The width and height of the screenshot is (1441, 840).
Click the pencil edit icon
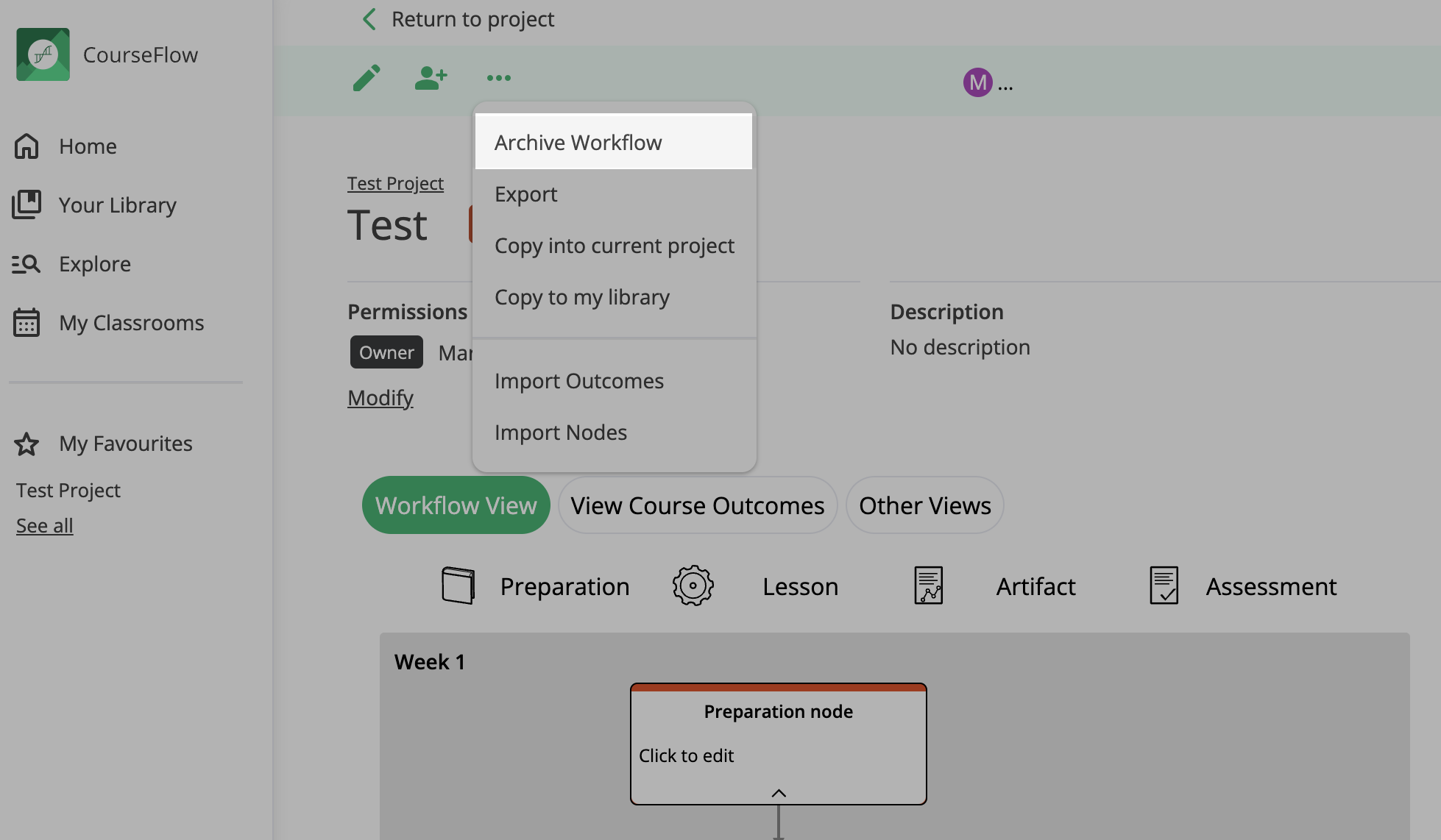[367, 77]
